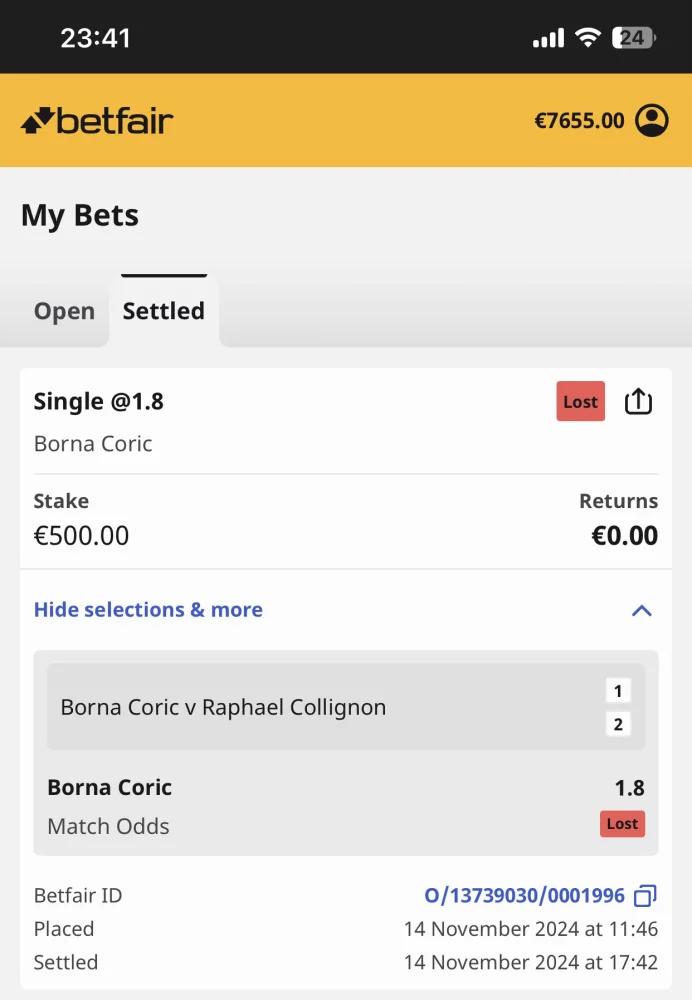
Task: Collapse selections with the chevron up arrow
Action: tap(642, 610)
